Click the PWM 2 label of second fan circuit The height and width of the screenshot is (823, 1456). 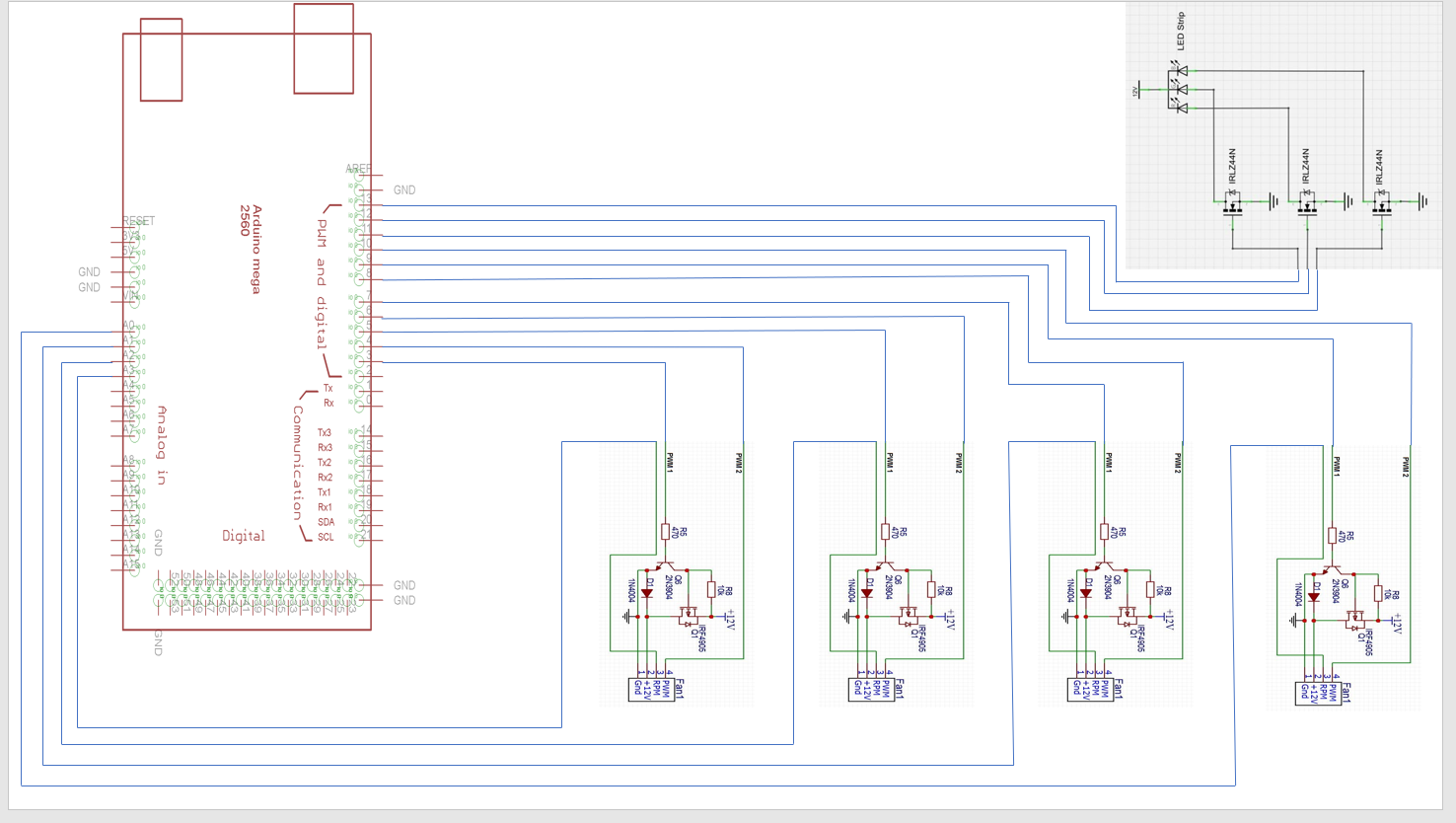click(x=958, y=464)
